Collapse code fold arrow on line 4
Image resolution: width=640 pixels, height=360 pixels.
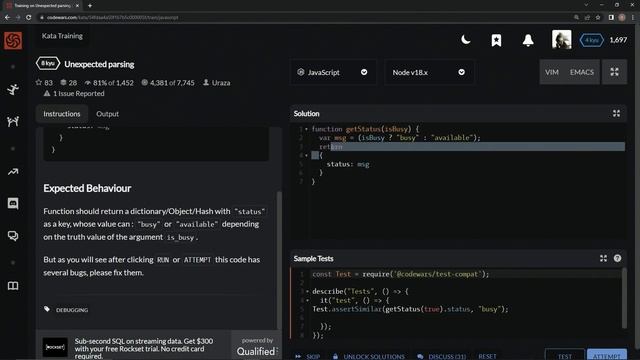coord(307,155)
